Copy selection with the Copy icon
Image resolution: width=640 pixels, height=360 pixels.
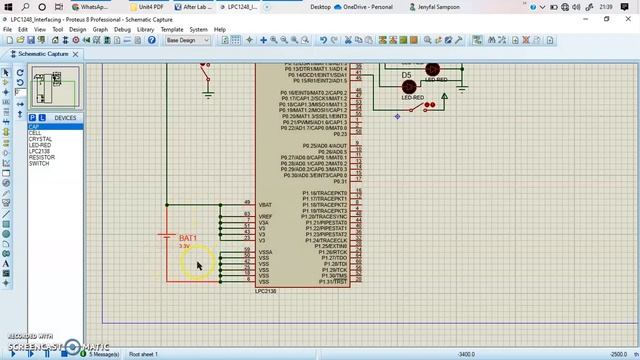click(358, 40)
